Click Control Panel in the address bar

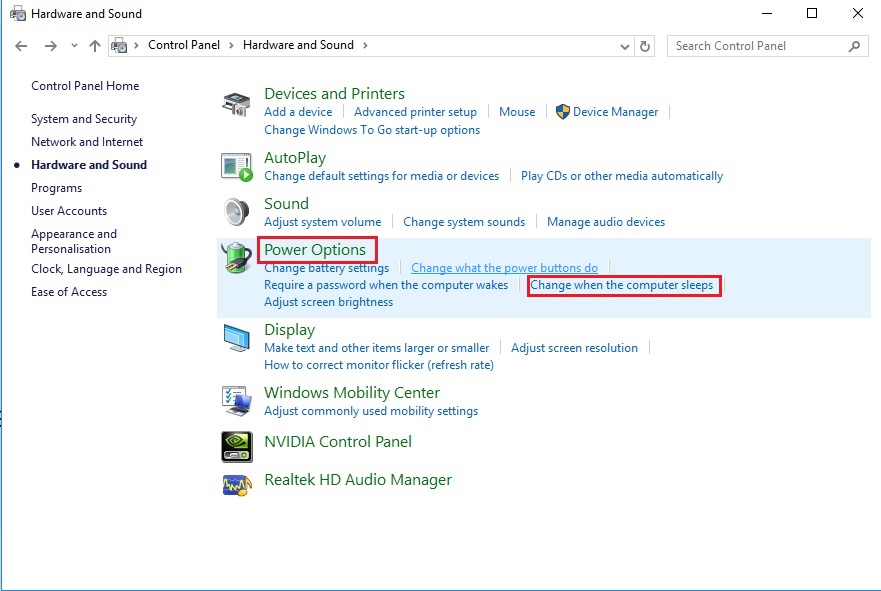(x=184, y=45)
